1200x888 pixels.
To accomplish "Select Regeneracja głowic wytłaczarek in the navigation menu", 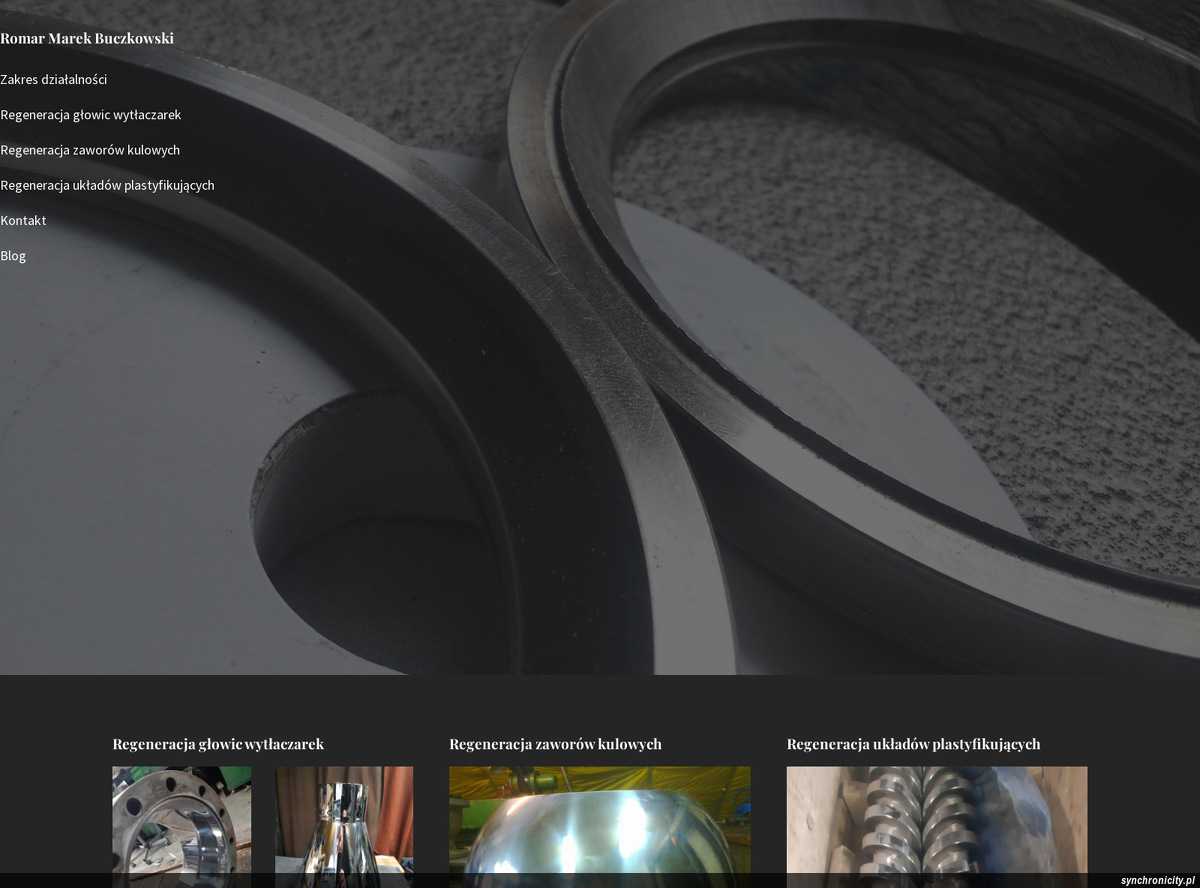I will [91, 115].
